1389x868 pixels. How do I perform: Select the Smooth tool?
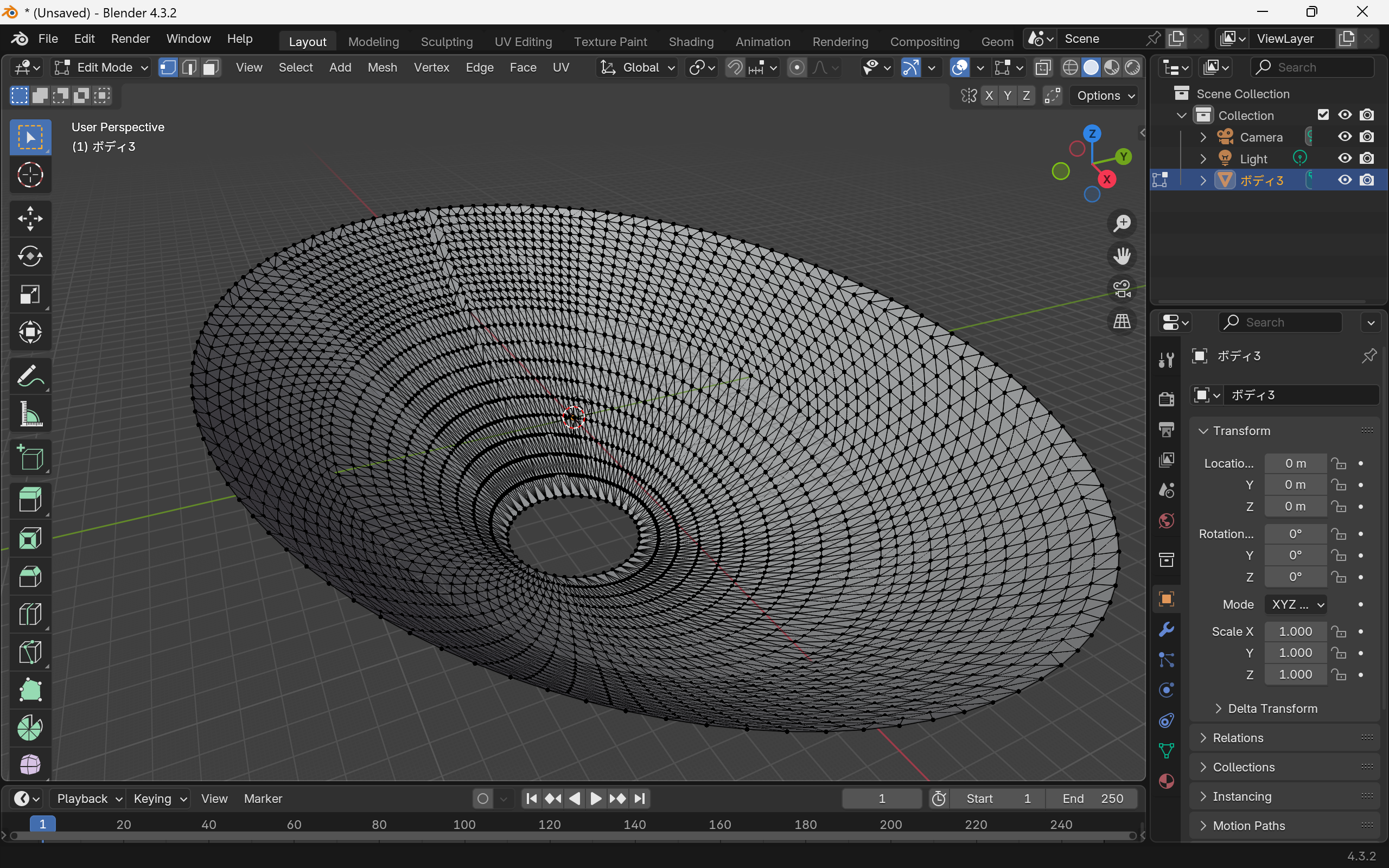[30, 763]
